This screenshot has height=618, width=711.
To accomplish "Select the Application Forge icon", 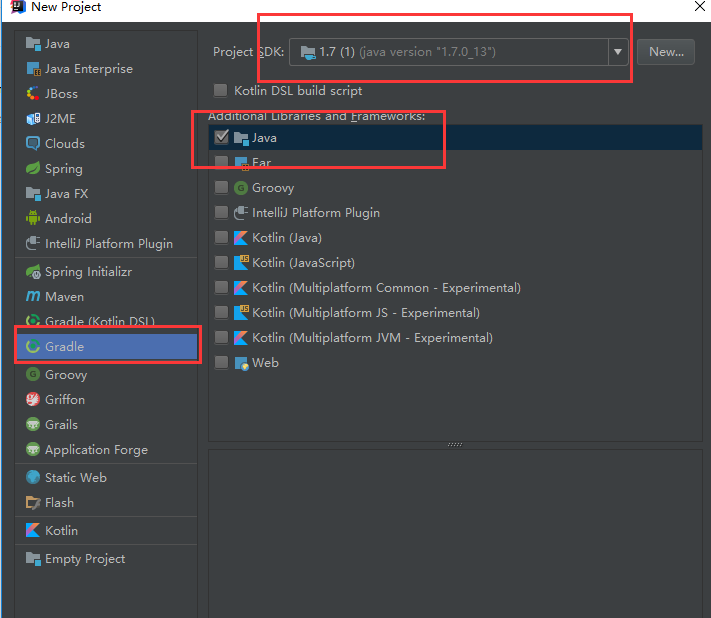I will (x=33, y=449).
